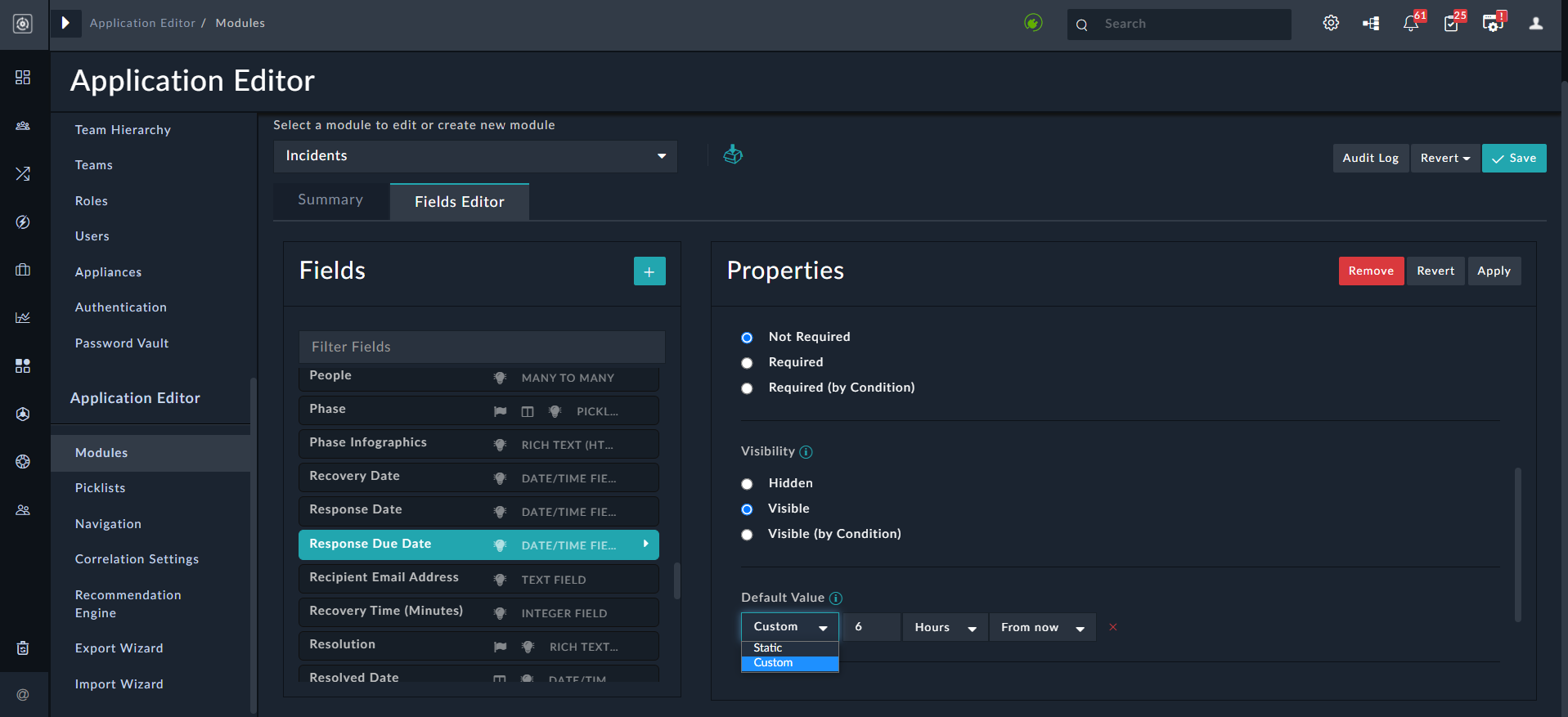The height and width of the screenshot is (717, 1568).
Task: Select the Required radio button
Action: click(x=747, y=363)
